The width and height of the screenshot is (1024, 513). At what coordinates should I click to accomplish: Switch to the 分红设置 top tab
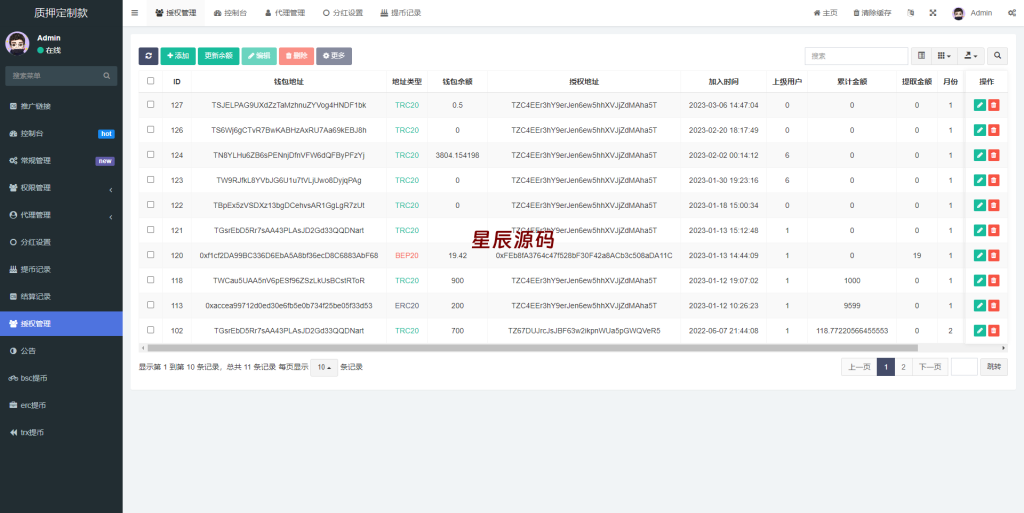tap(343, 13)
